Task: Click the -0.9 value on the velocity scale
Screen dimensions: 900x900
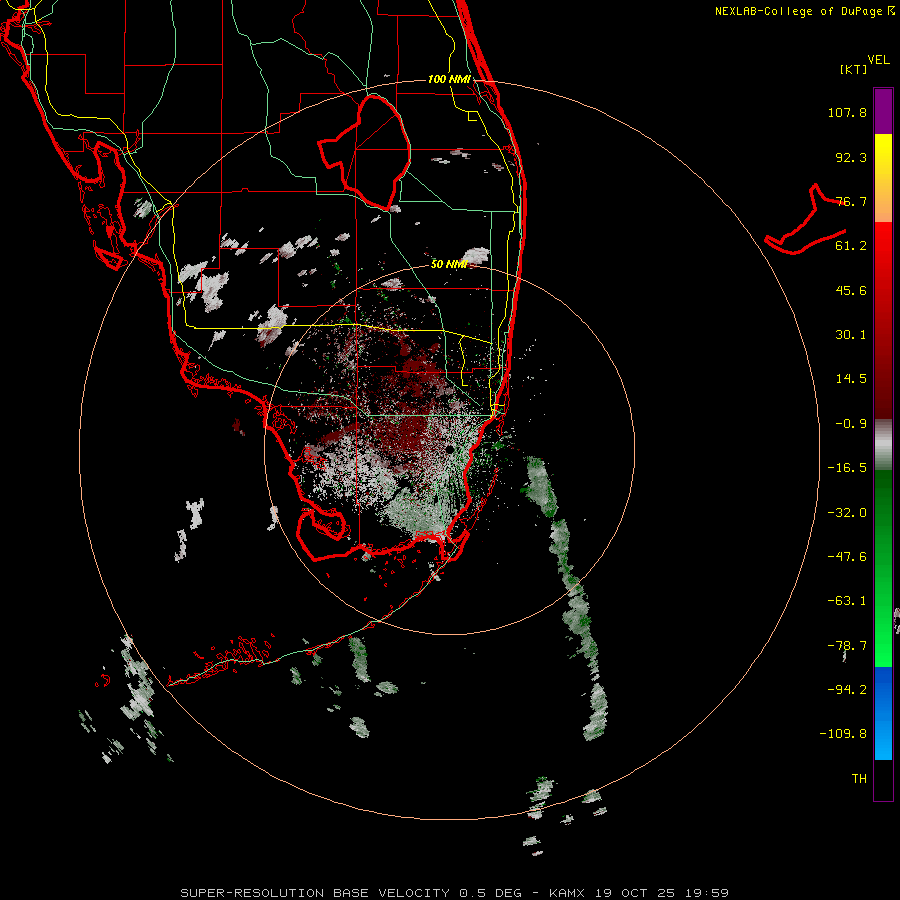Action: [851, 424]
